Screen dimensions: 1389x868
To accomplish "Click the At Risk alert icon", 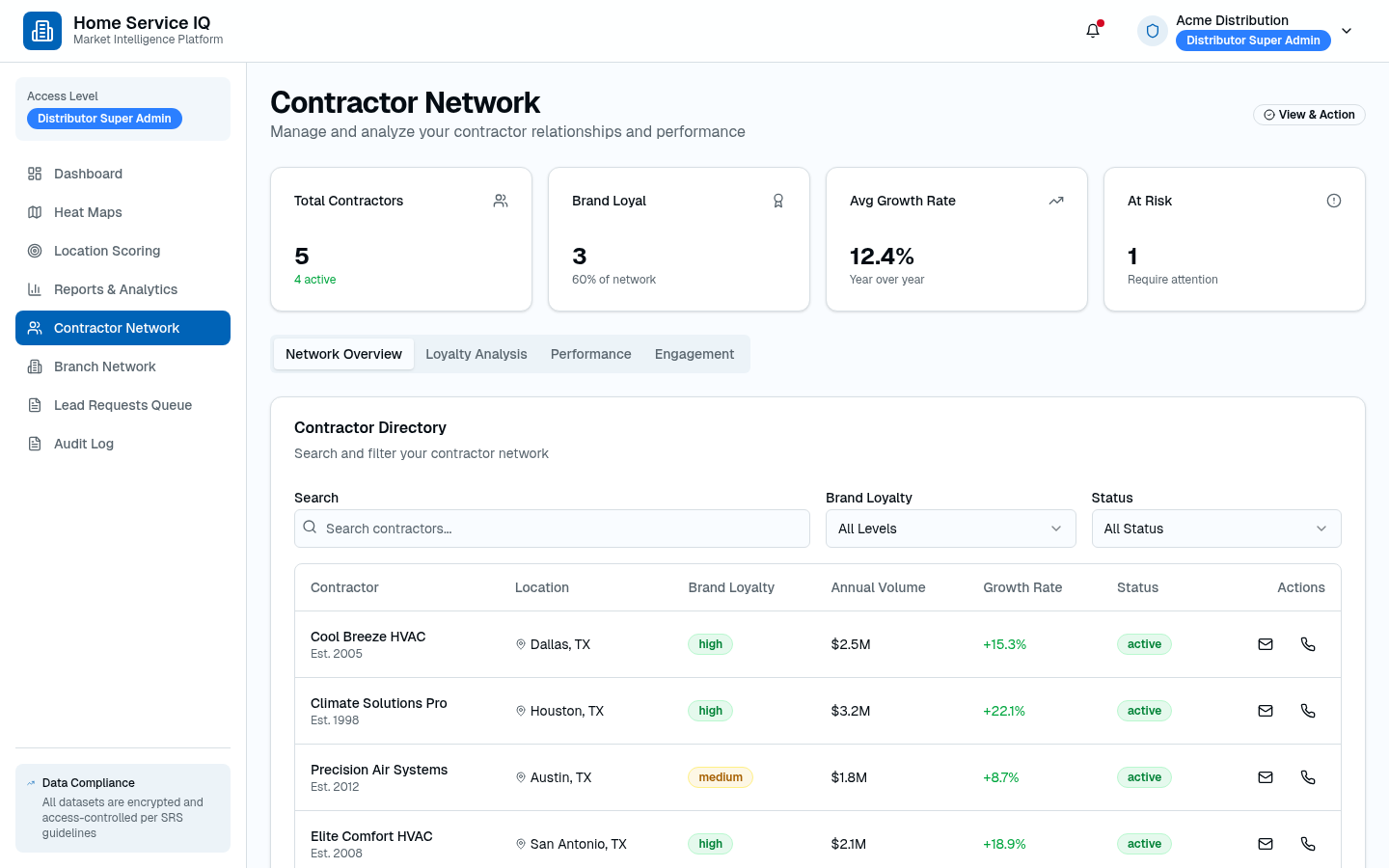I will [x=1334, y=201].
